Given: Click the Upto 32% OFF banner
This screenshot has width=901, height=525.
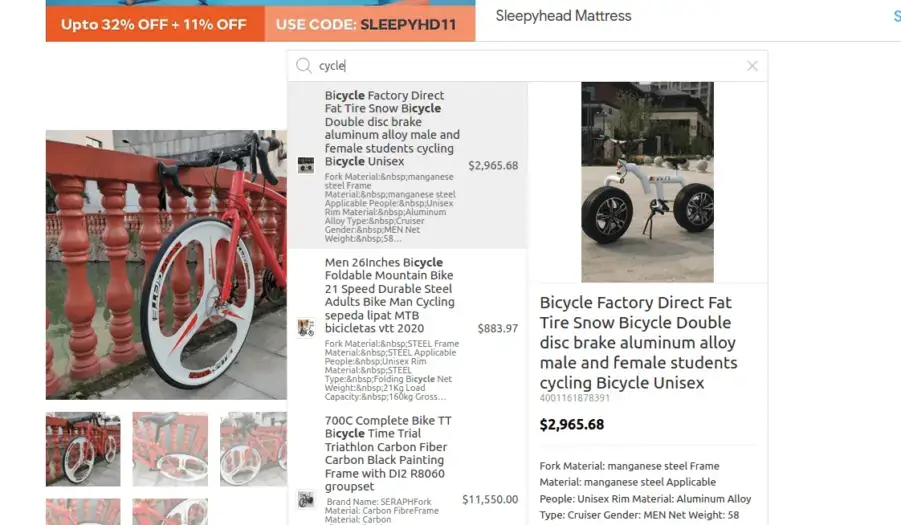Looking at the screenshot, I should (155, 25).
